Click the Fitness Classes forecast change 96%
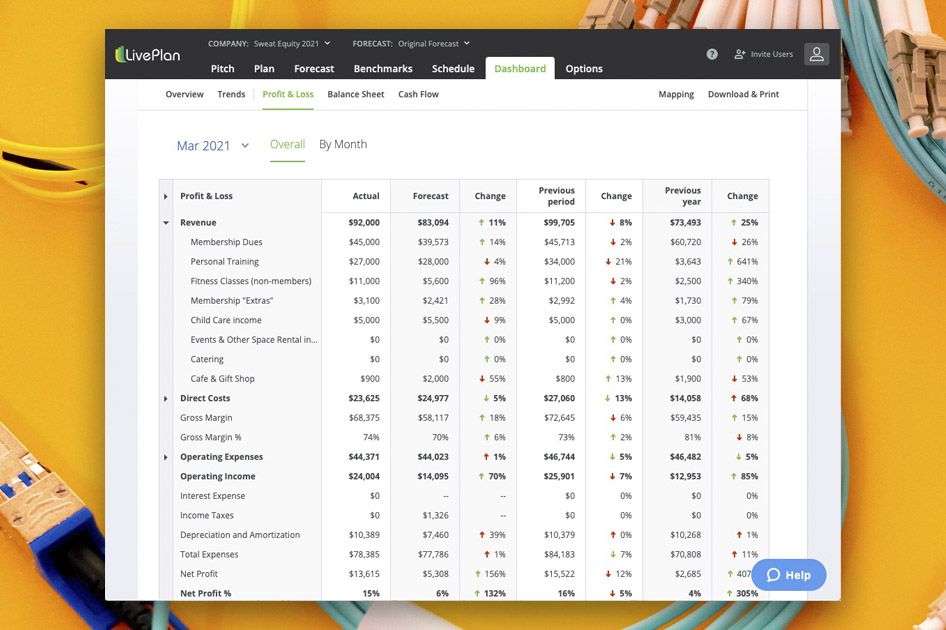 [x=492, y=281]
